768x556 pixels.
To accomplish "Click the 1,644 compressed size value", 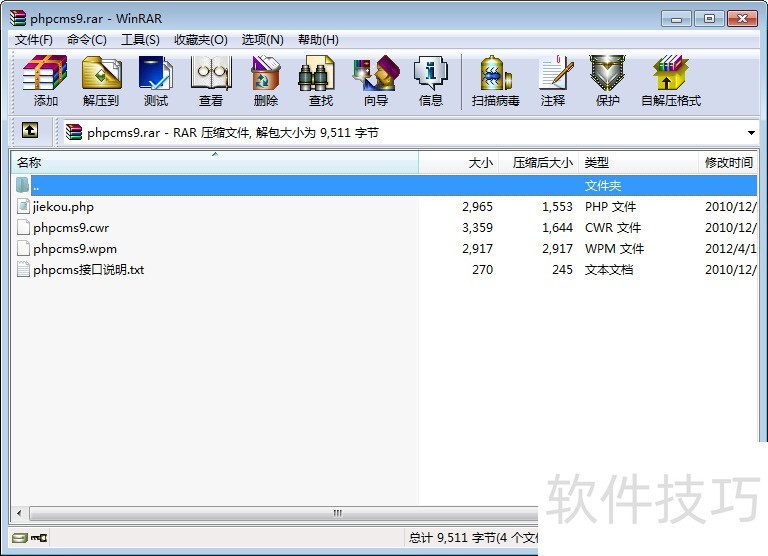I will pos(557,228).
